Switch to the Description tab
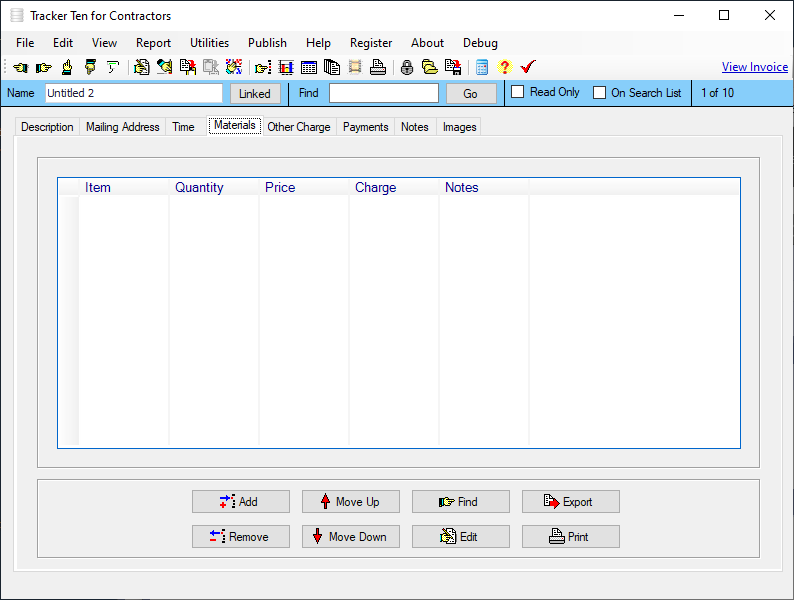This screenshot has height=600, width=794. (47, 127)
